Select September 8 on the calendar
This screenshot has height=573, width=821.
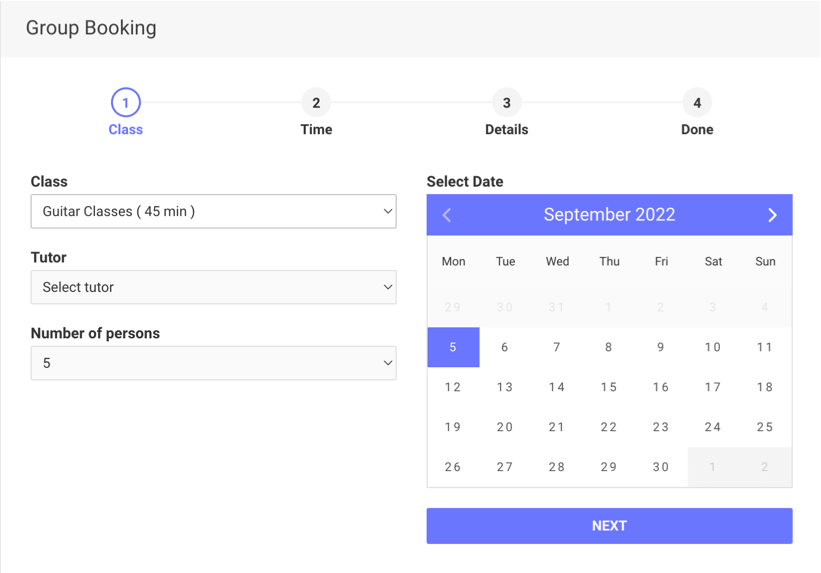point(609,347)
